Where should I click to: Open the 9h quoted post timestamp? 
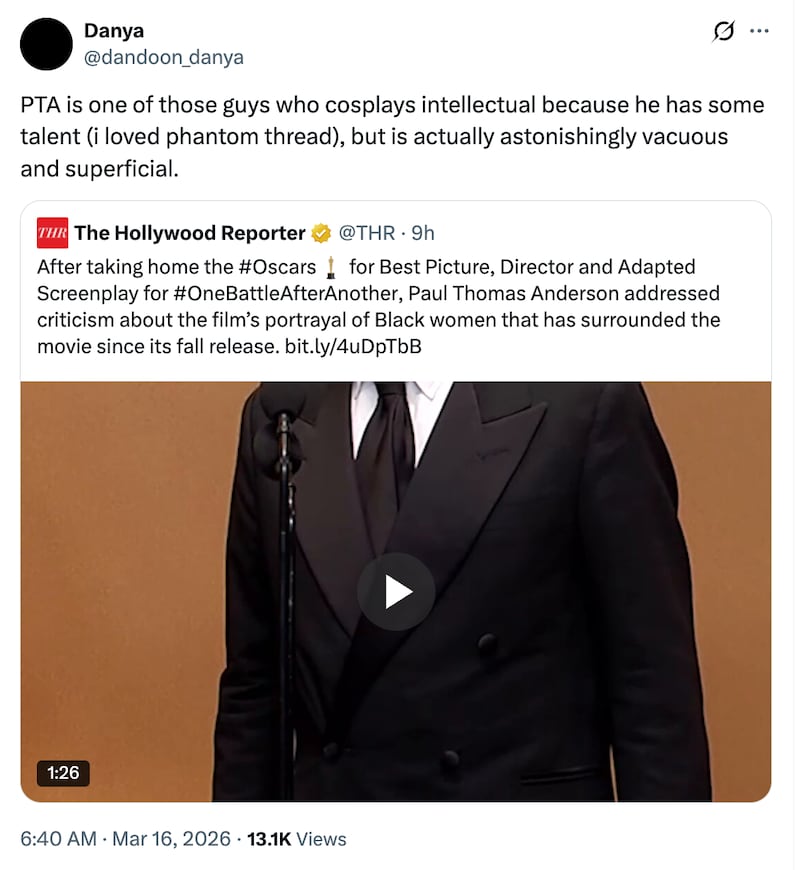(423, 234)
